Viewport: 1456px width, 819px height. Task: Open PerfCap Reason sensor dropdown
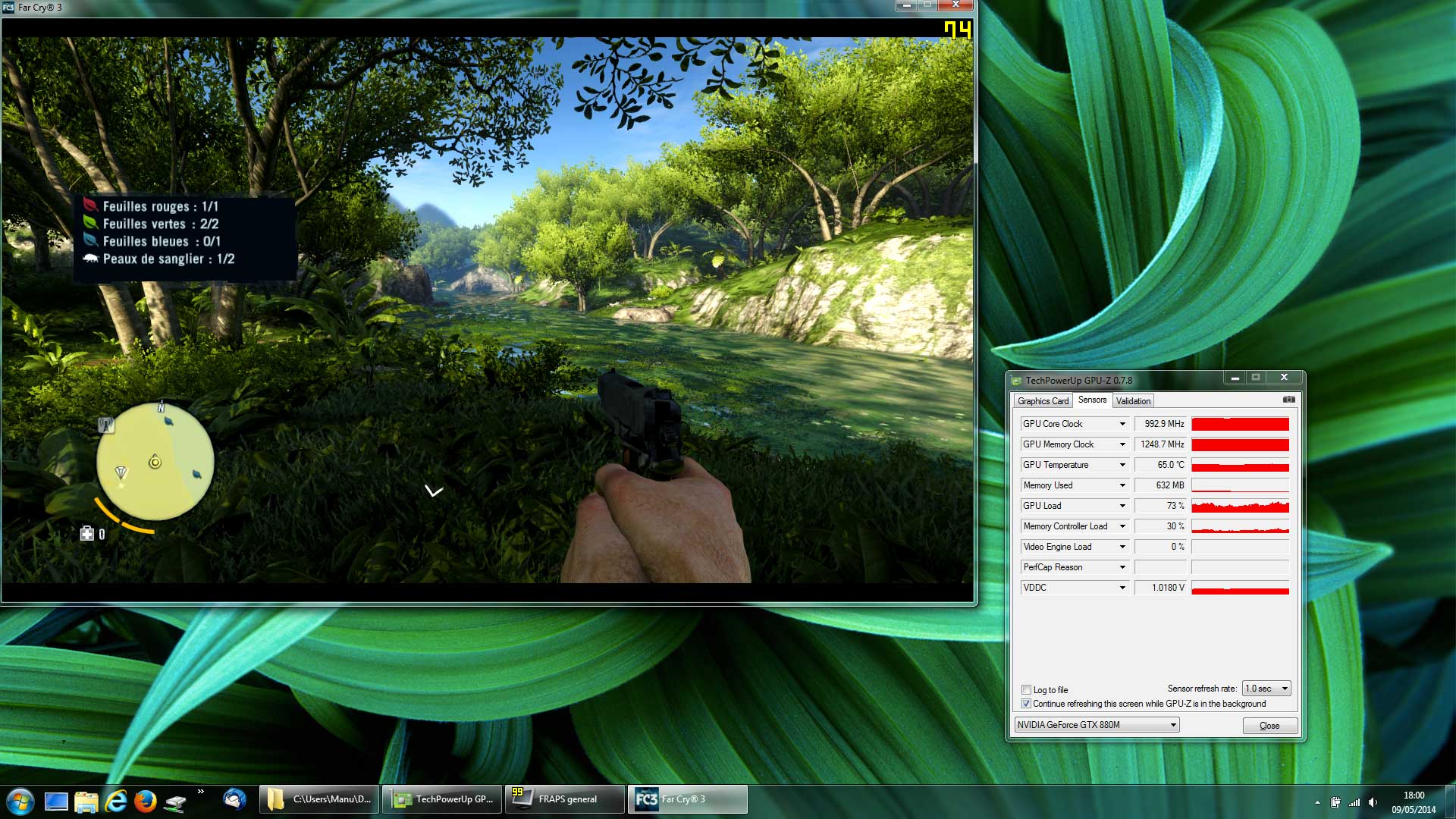tap(1122, 567)
